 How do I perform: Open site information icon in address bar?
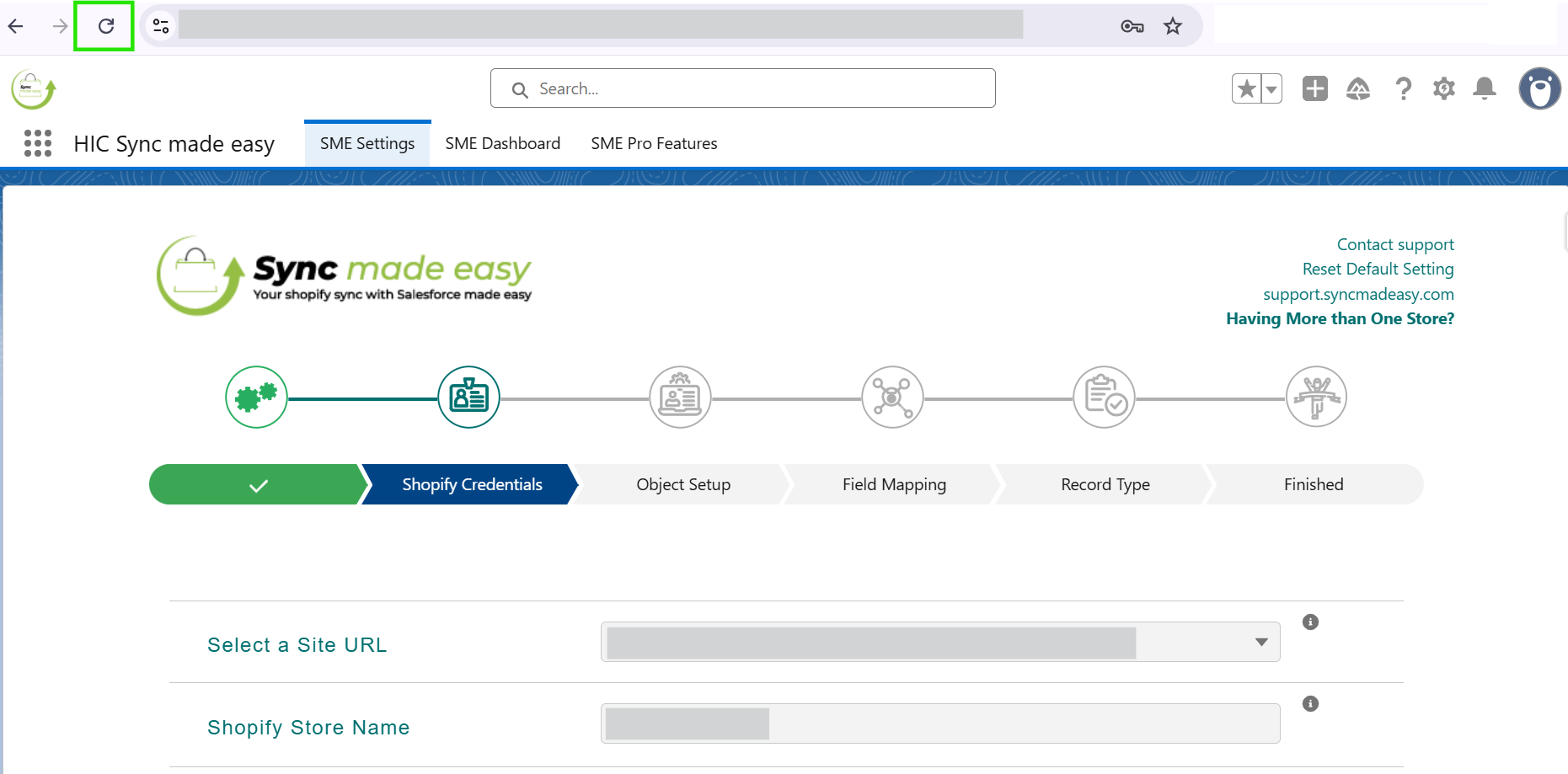pos(161,26)
